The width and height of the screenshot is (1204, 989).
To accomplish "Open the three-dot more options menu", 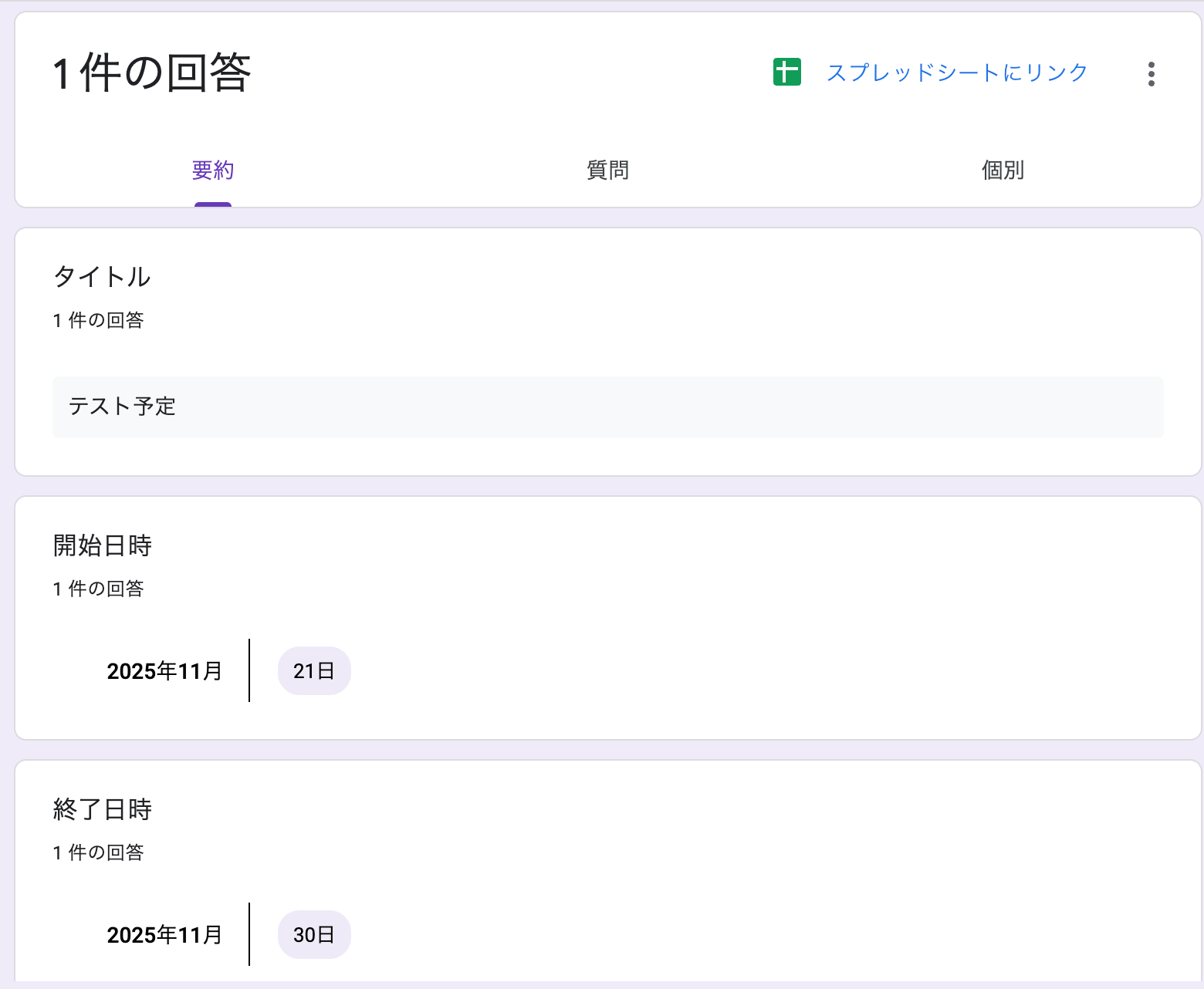I will coord(1151,74).
